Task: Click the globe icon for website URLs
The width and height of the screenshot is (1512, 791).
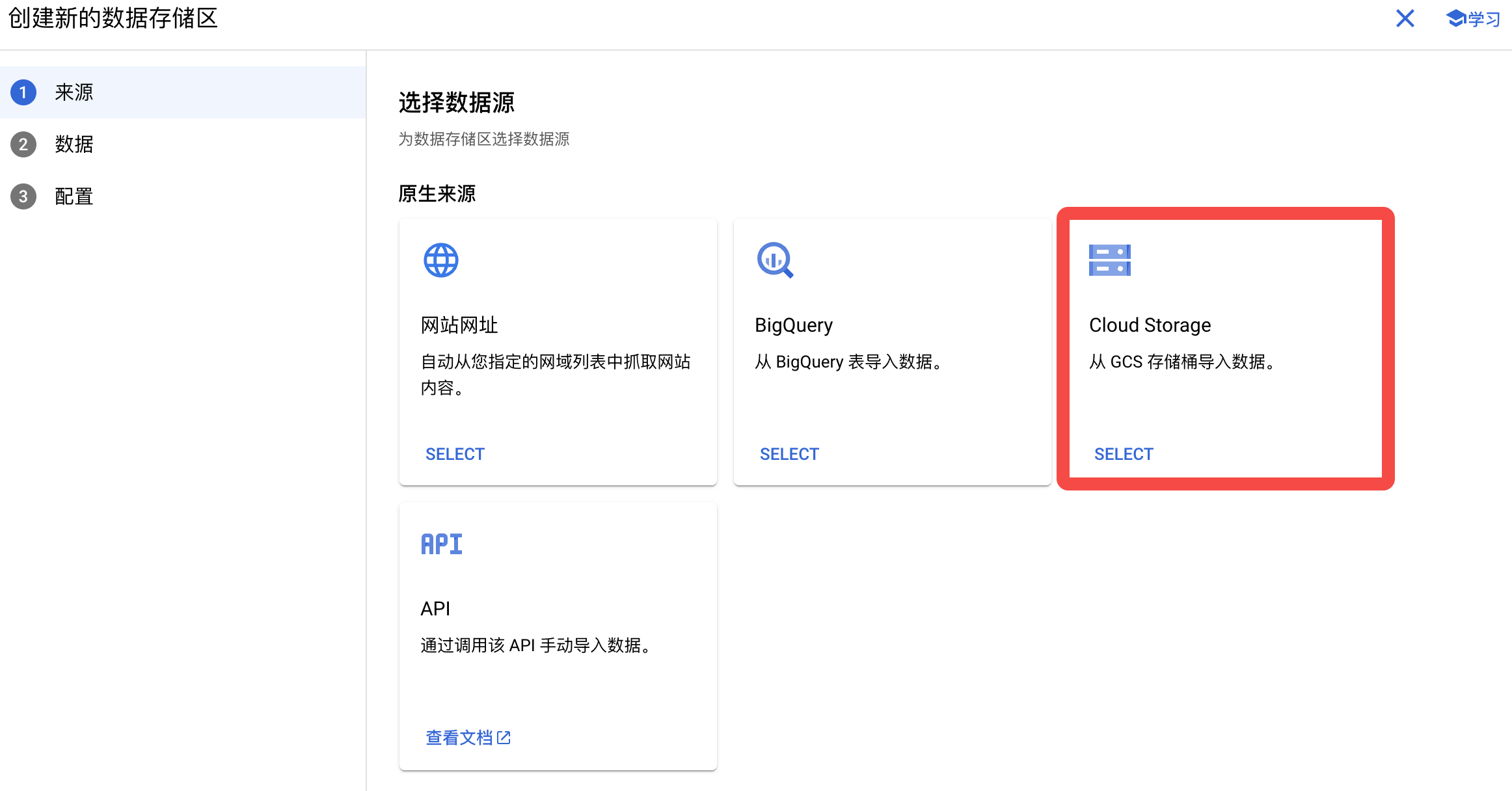Action: click(441, 260)
